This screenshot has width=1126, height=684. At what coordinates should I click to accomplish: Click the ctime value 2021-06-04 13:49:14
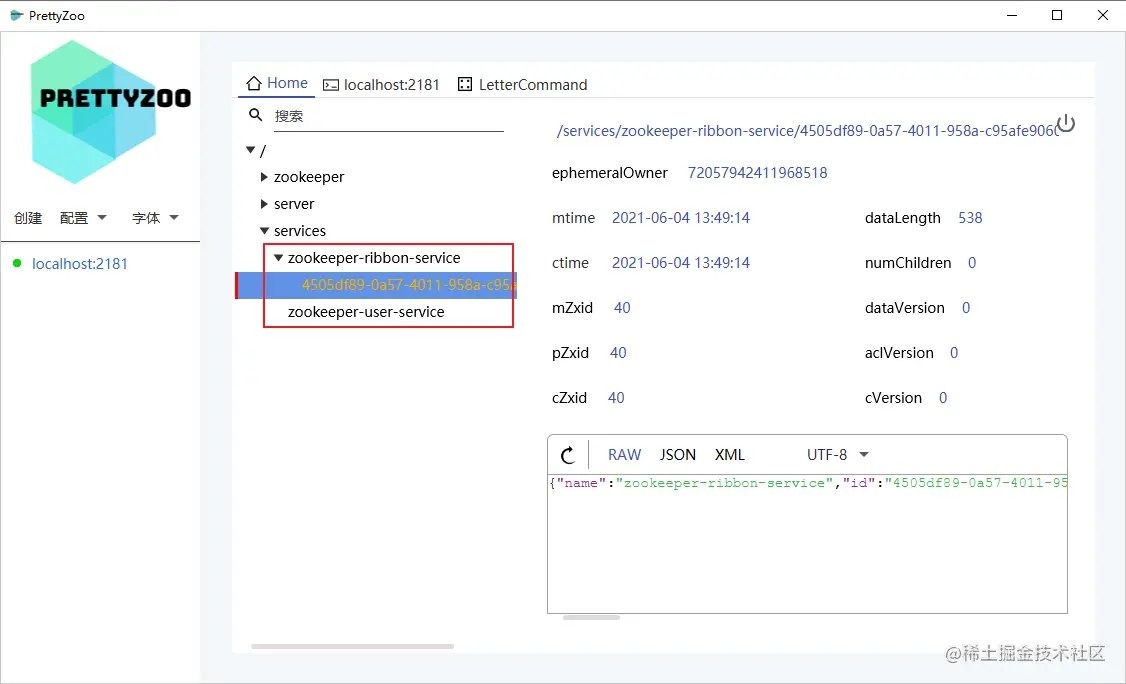pyautogui.click(x=681, y=263)
